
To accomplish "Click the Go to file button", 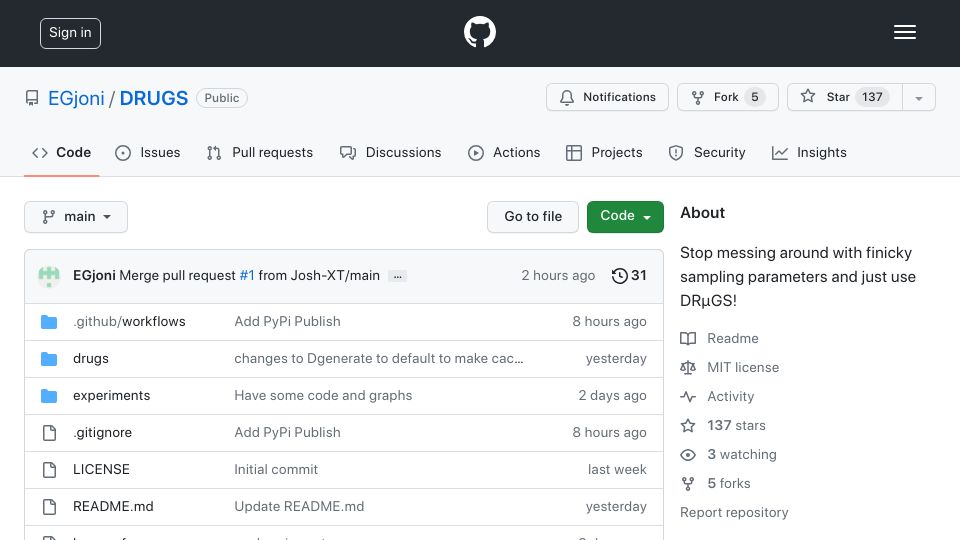I will pos(533,217).
